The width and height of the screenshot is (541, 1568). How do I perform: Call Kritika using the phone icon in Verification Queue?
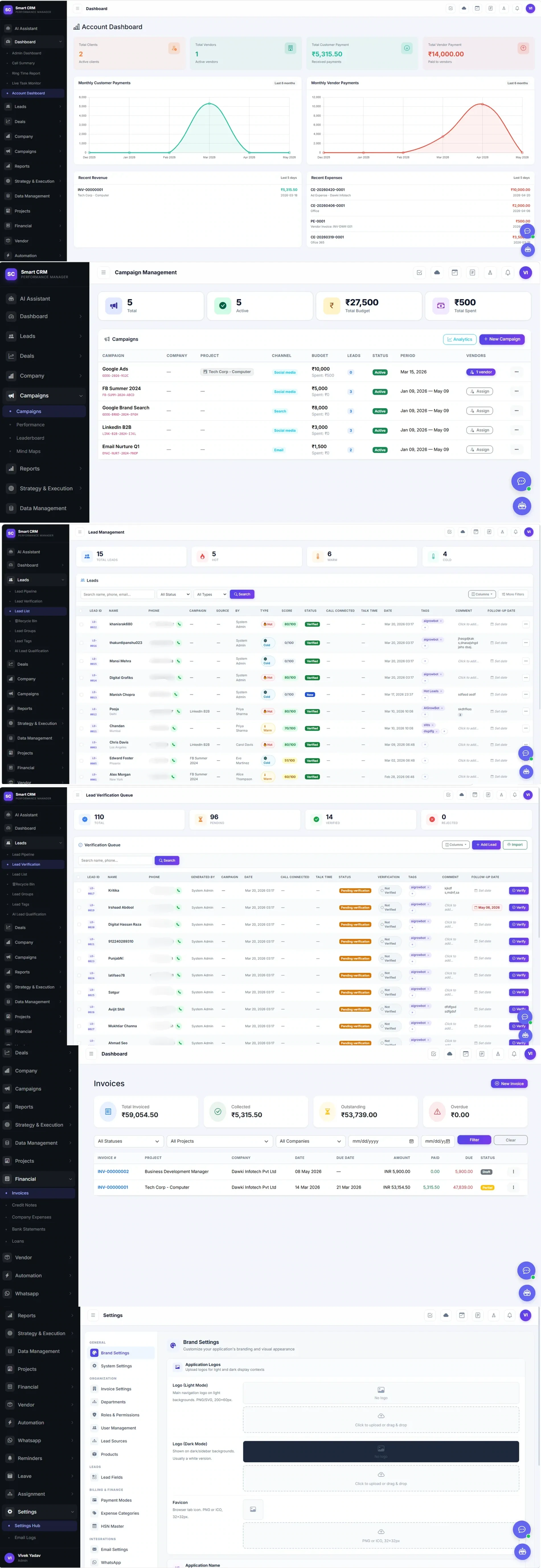coord(178,890)
